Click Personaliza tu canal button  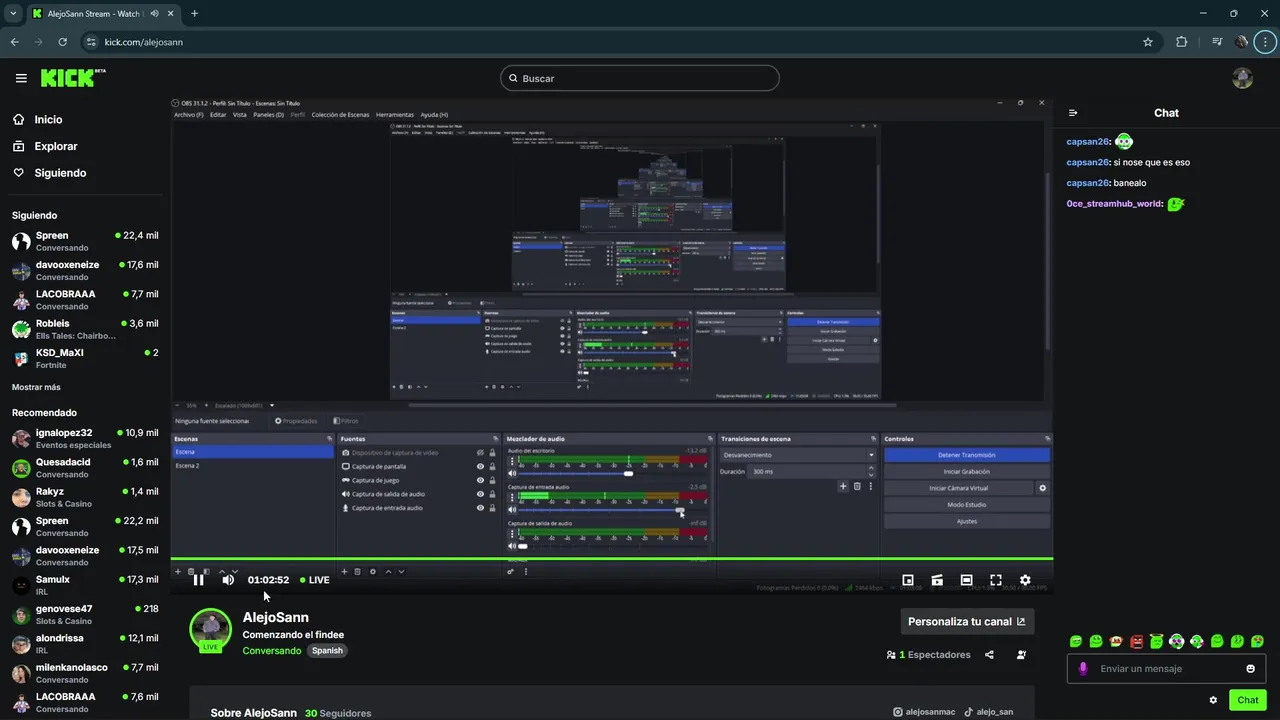tap(967, 621)
